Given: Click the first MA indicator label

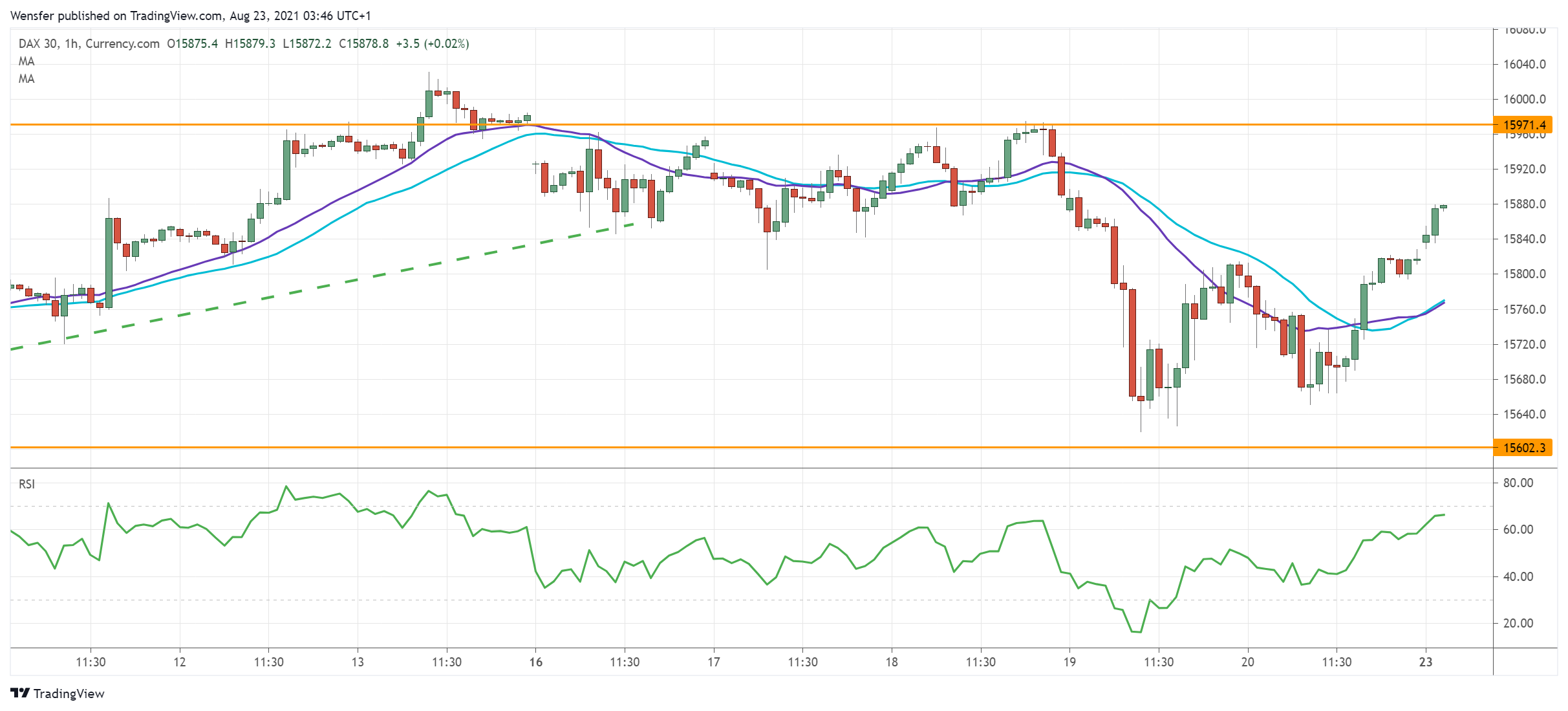Looking at the screenshot, I should click(x=26, y=61).
